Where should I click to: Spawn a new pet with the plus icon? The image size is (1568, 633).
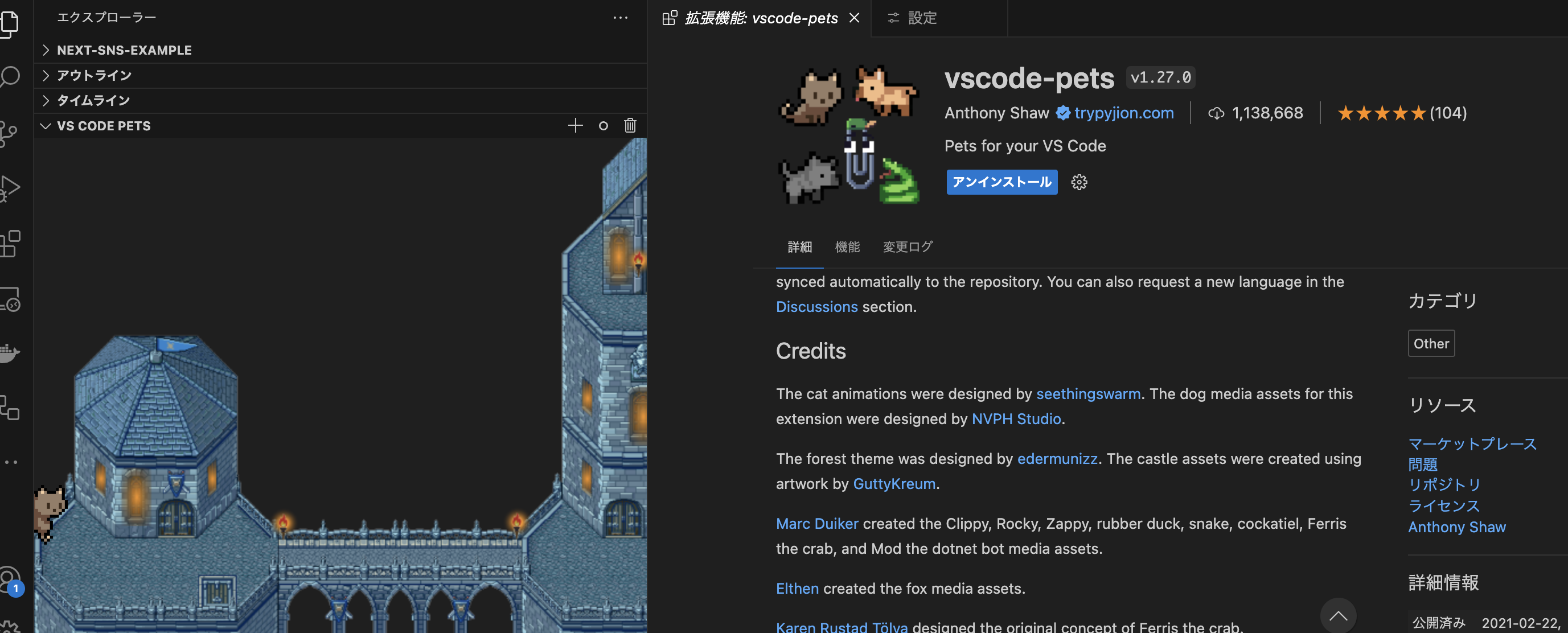point(574,125)
